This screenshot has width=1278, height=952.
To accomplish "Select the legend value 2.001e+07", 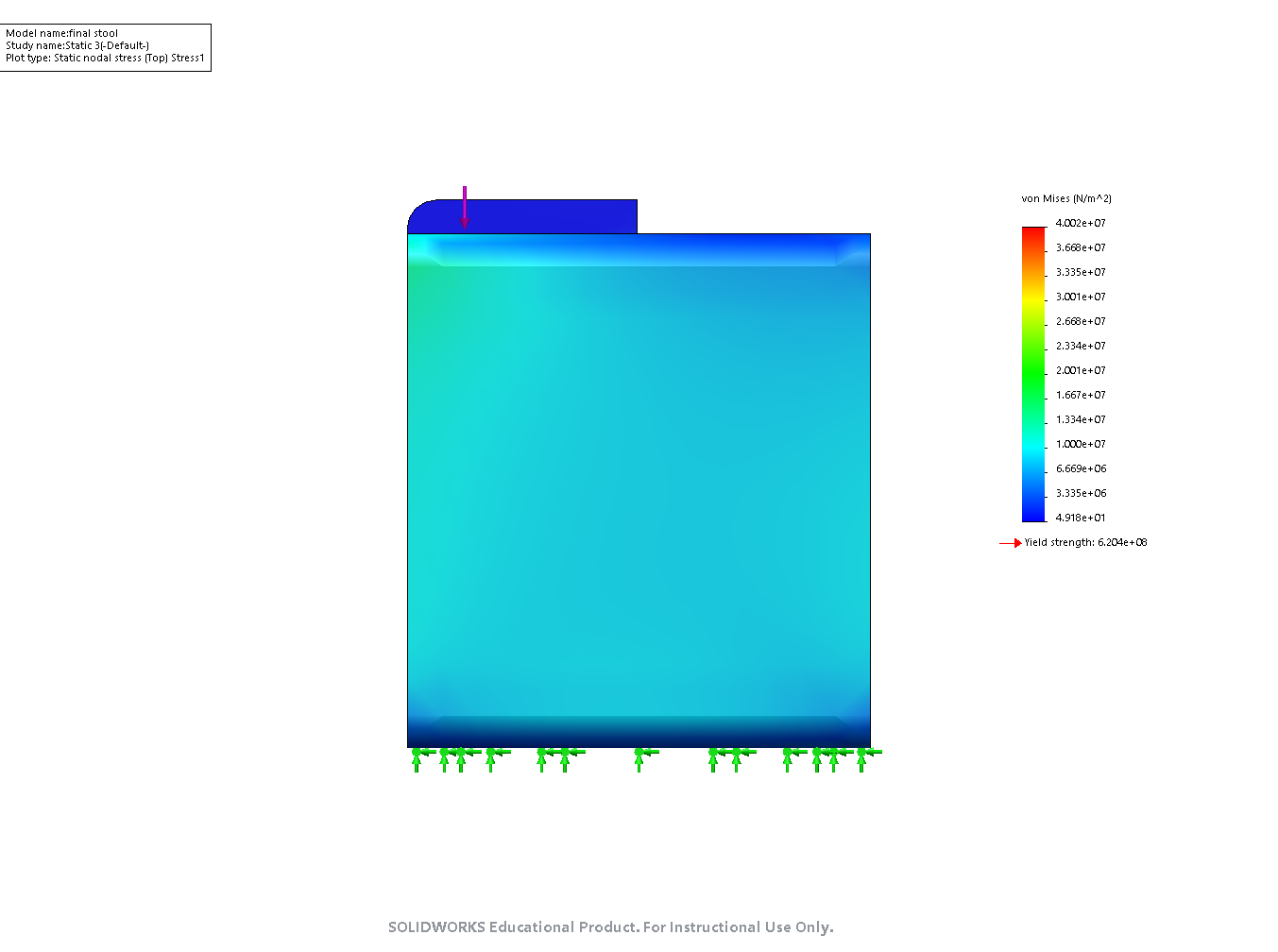I will (1081, 370).
